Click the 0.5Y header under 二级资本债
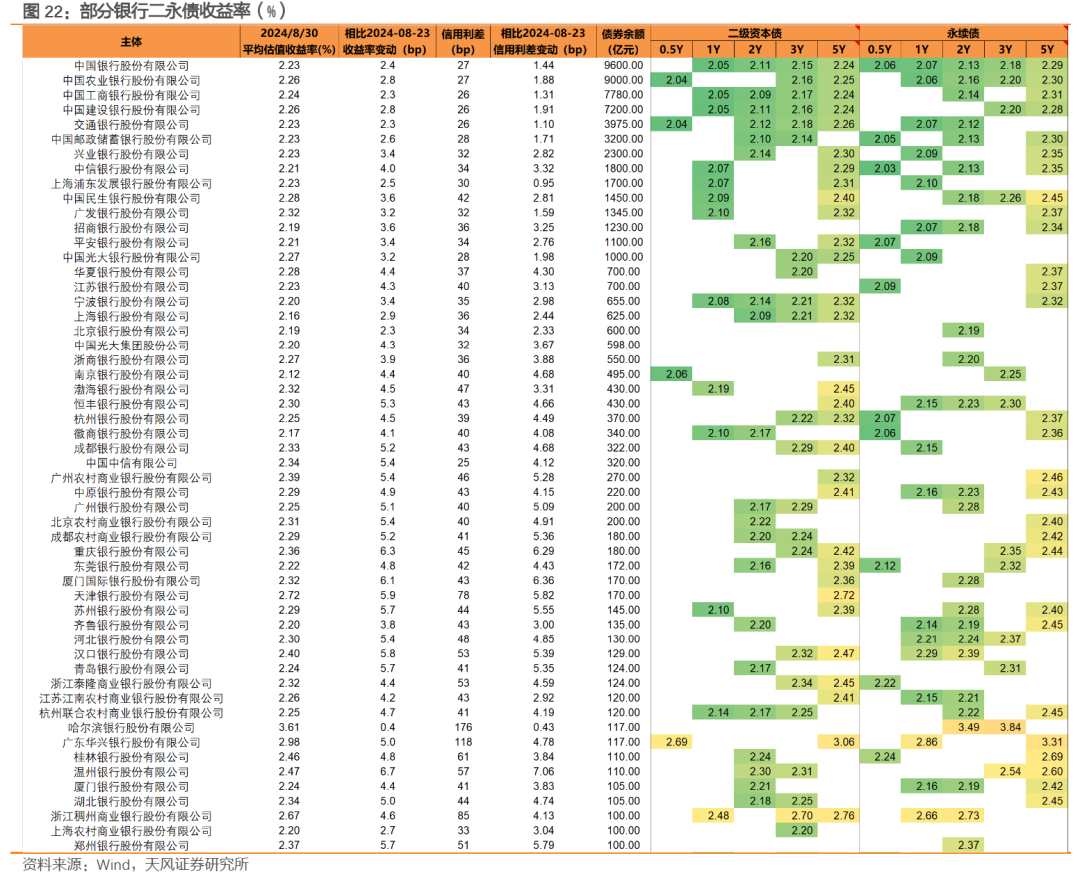The width and height of the screenshot is (1080, 881). tap(671, 50)
